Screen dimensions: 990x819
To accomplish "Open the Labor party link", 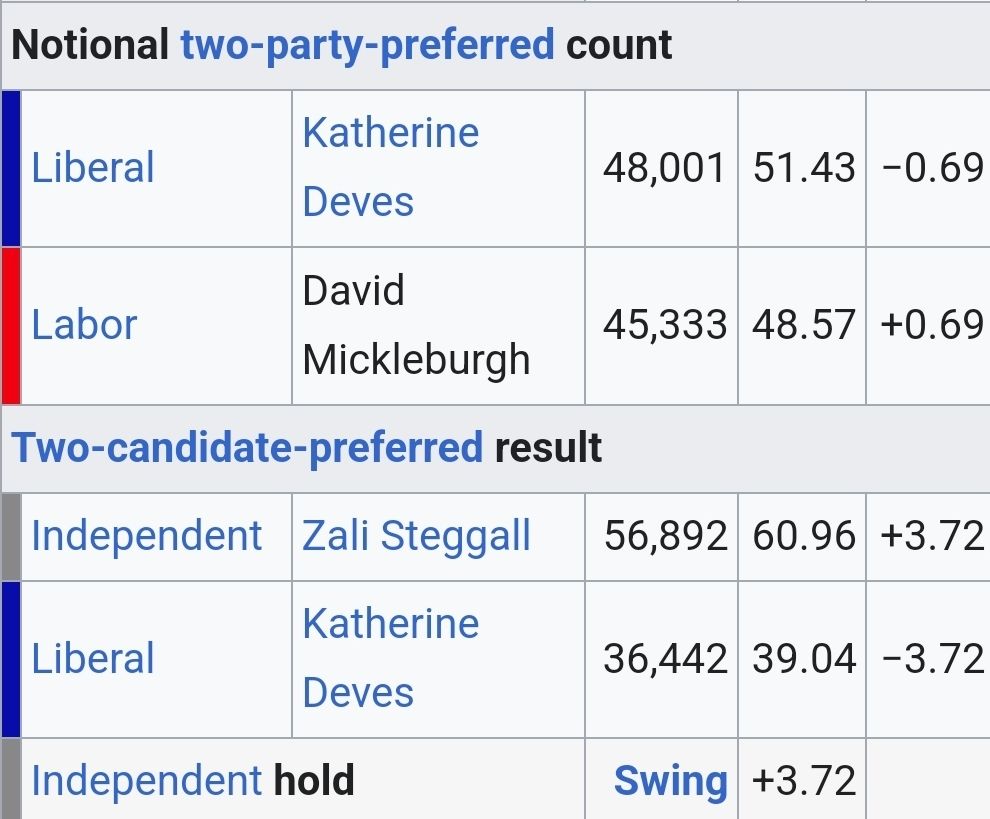I will coord(84,325).
